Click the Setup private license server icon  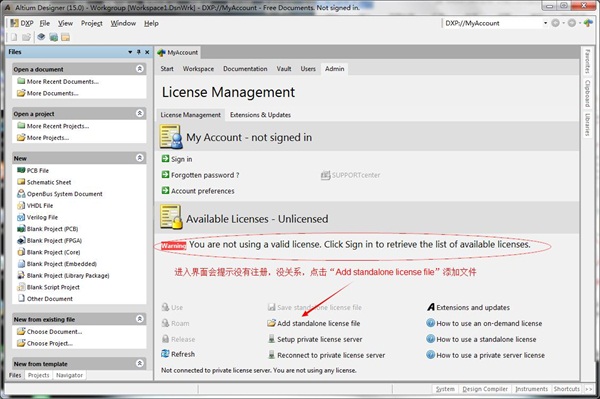click(x=271, y=339)
